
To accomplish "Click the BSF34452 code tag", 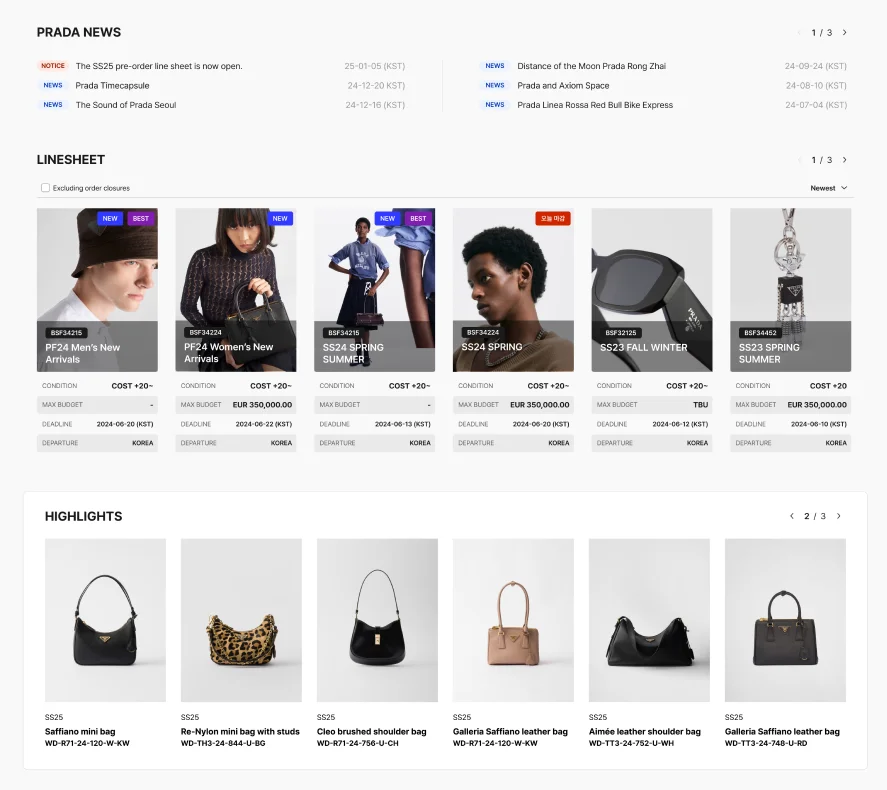I will (760, 333).
